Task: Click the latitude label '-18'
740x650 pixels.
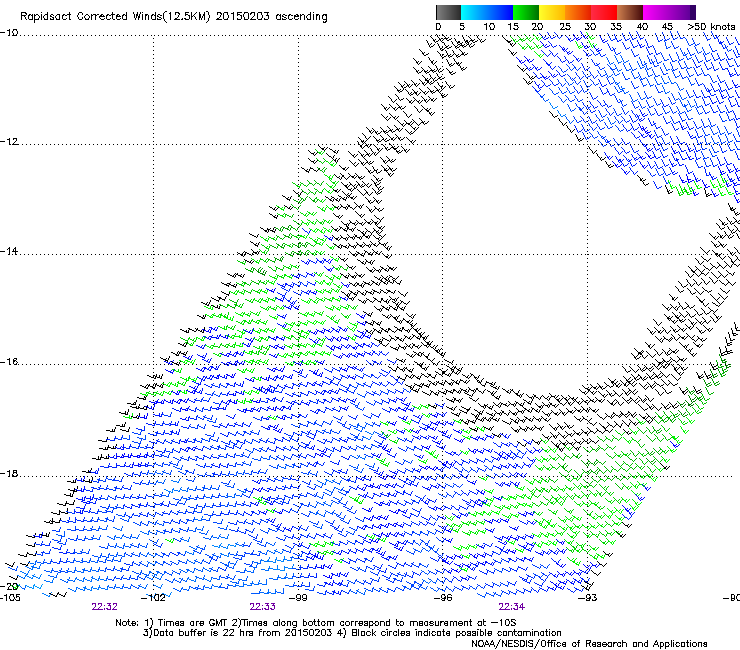Action: [9, 473]
